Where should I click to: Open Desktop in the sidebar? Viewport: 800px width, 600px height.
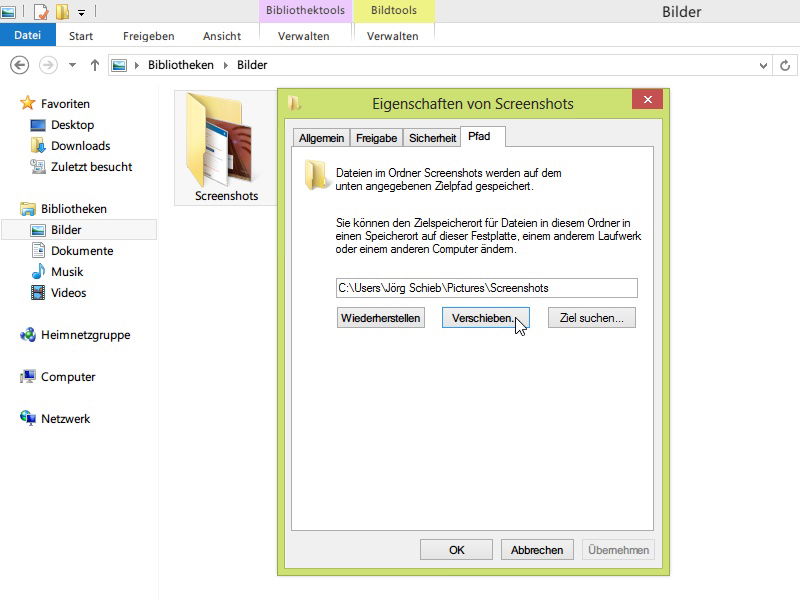(72, 125)
